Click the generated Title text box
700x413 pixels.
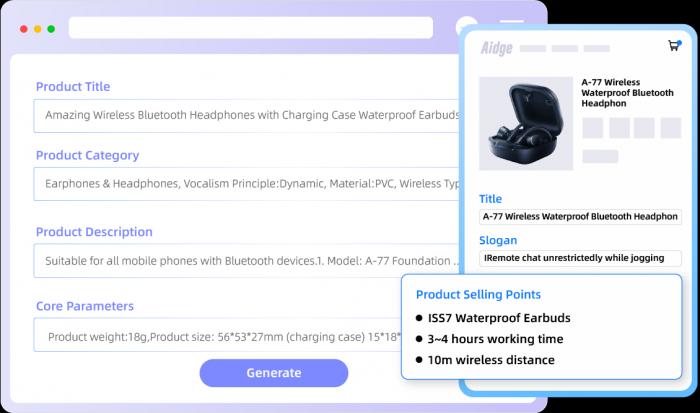coord(580,217)
